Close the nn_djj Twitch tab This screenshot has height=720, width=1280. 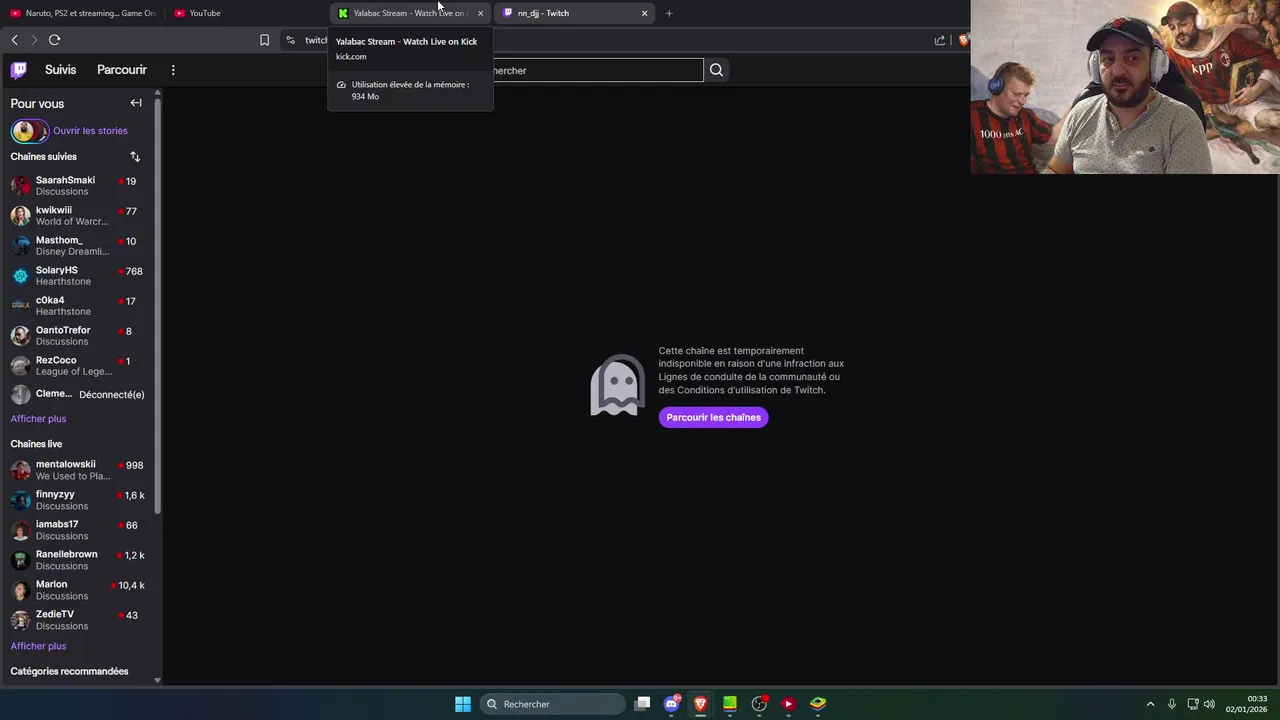coord(644,13)
